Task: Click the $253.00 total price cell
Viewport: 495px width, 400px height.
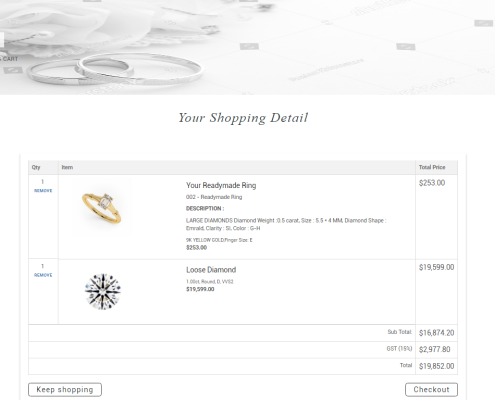Action: pos(432,183)
